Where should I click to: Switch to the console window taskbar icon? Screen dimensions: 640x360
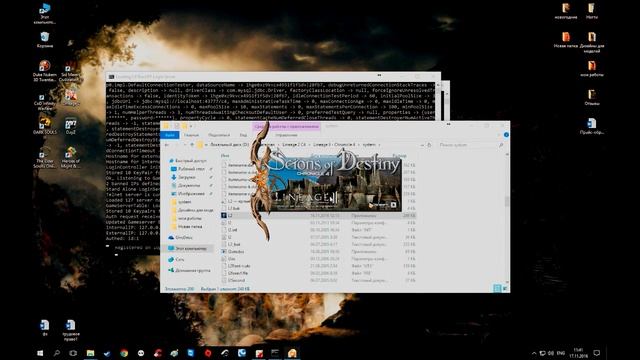275,353
